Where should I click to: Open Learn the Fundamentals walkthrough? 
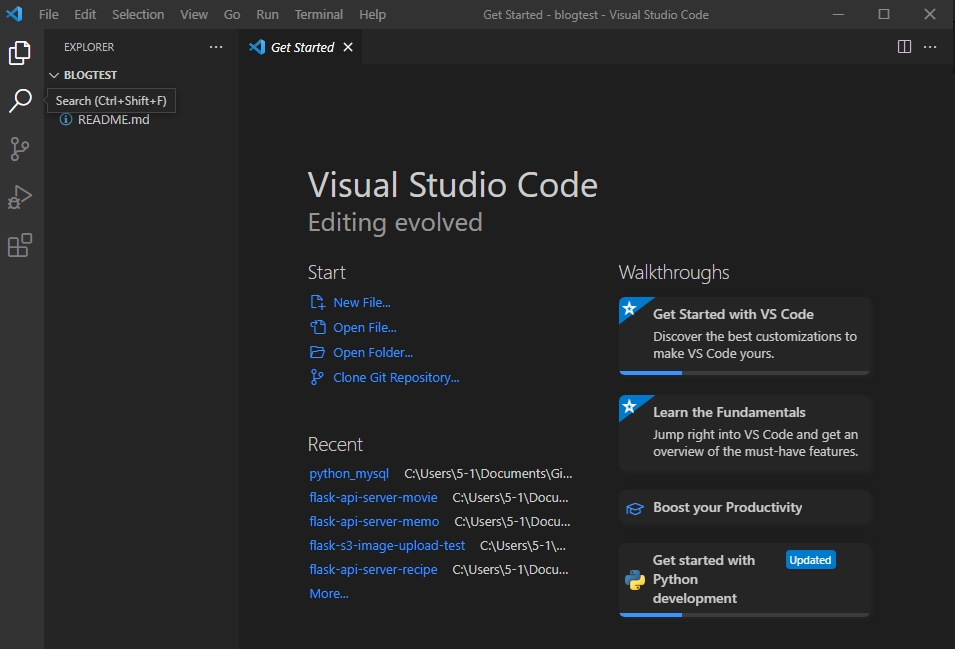pyautogui.click(x=744, y=433)
